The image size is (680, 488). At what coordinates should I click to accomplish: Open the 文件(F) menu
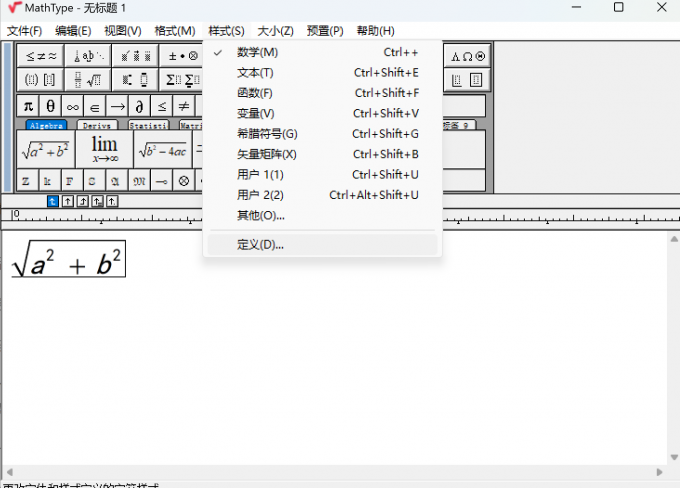(24, 31)
